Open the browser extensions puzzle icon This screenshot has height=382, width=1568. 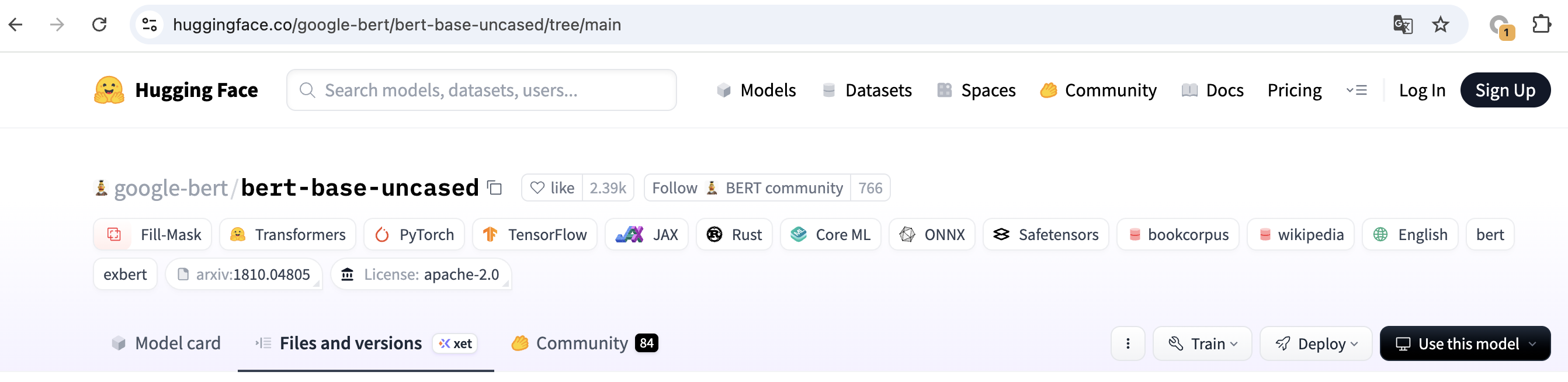click(x=1541, y=25)
